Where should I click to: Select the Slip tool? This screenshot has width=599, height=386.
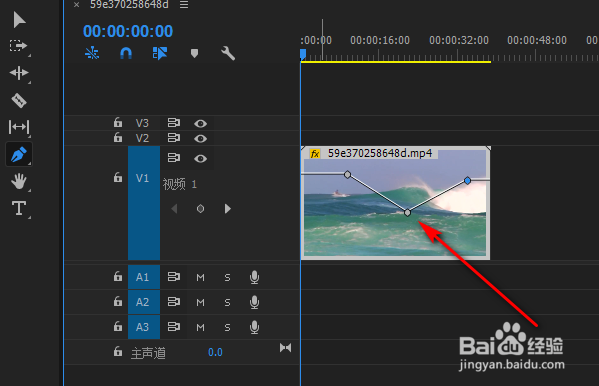[19, 127]
